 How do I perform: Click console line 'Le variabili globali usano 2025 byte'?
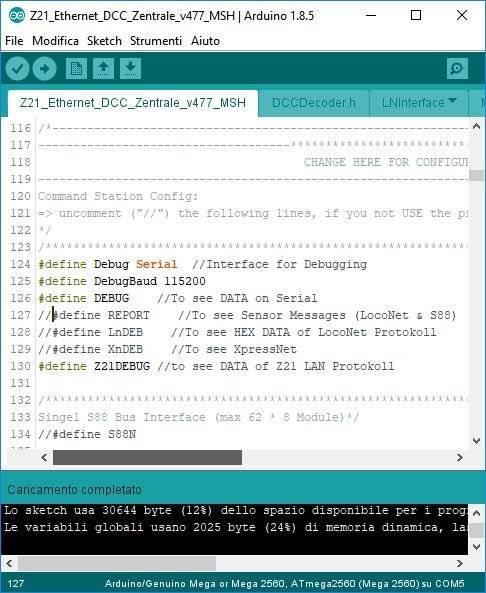(236, 527)
